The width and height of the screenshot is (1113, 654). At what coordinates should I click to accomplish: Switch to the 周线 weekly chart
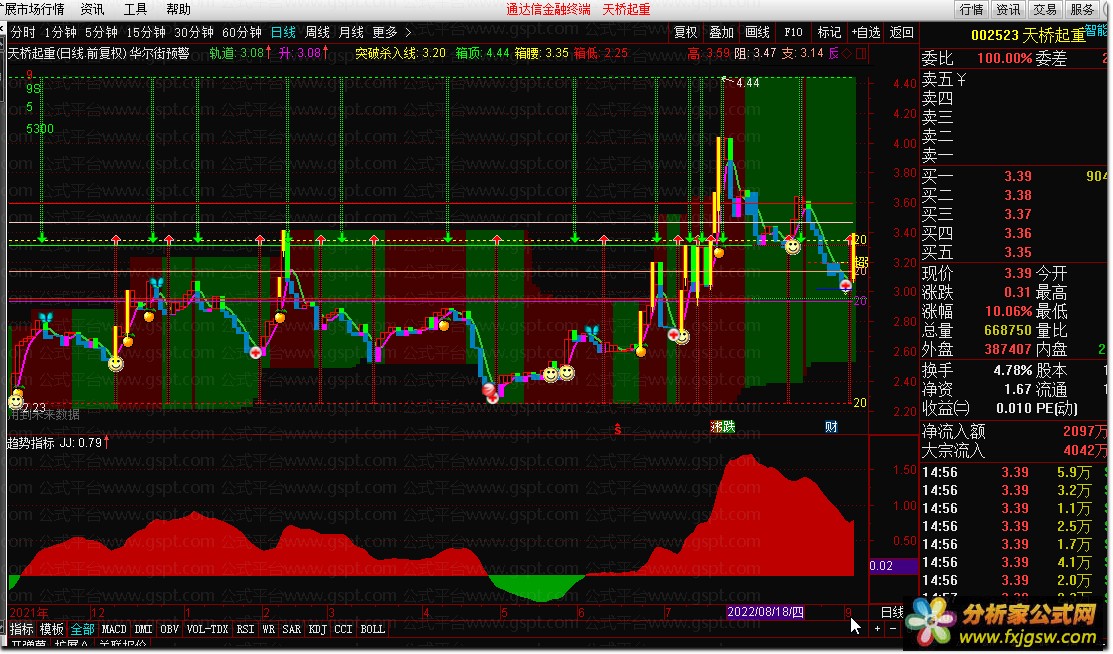317,33
